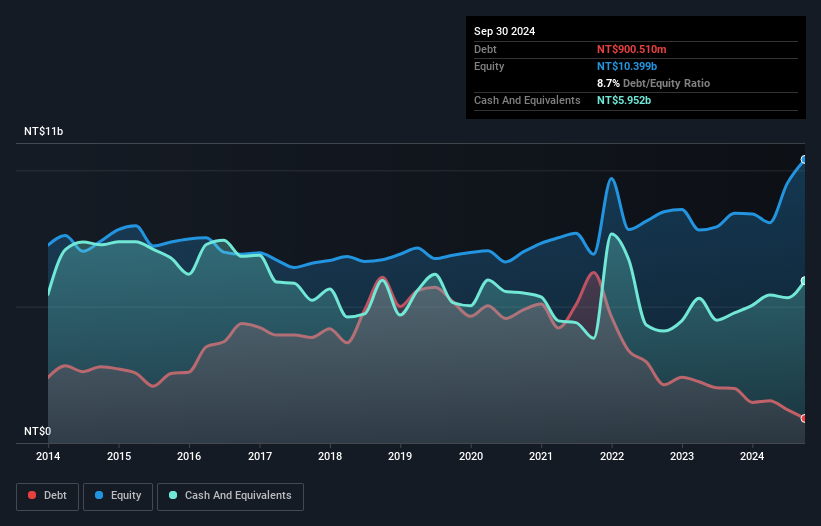The height and width of the screenshot is (526, 821).
Task: Click the red dot in the Debt legend
Action: 32,496
